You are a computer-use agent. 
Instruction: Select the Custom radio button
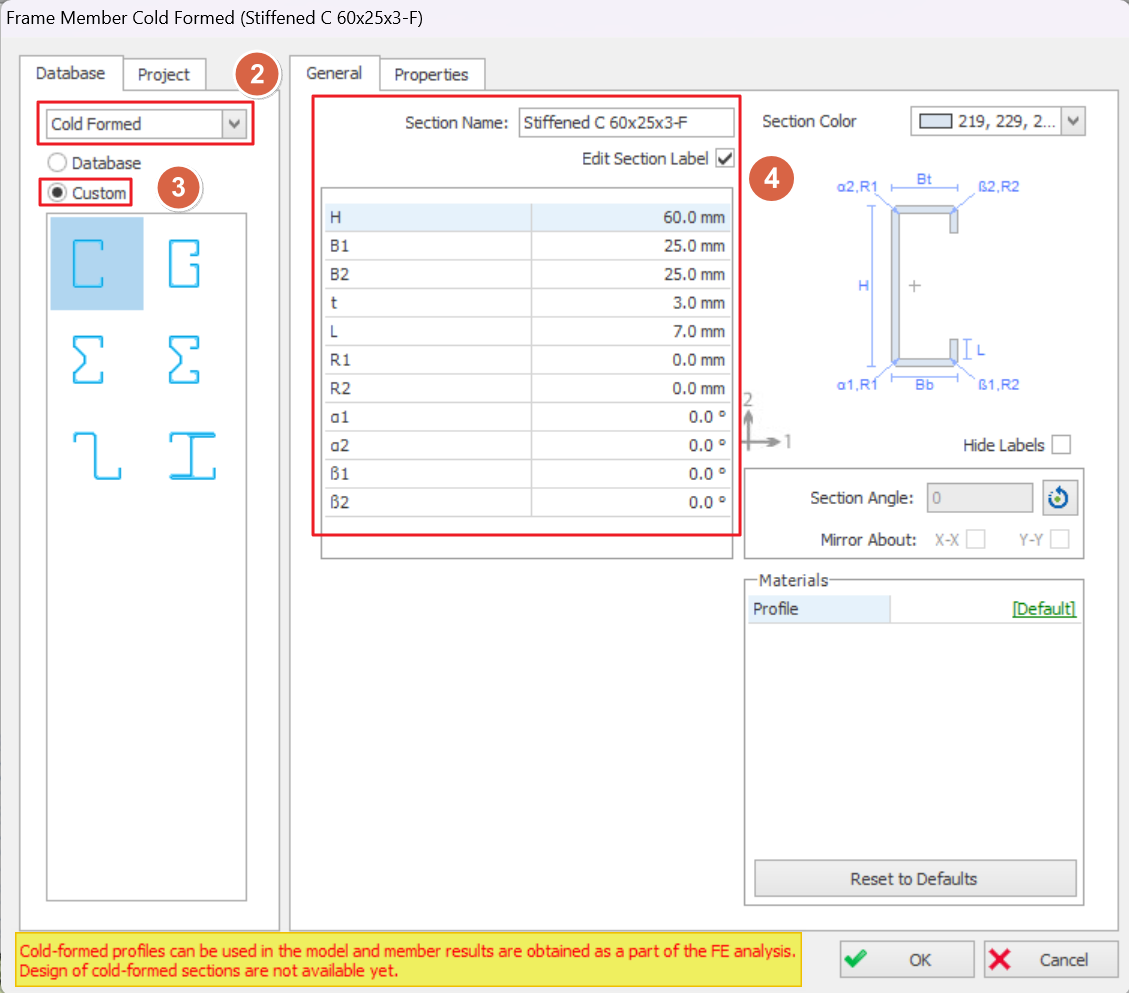pos(59,192)
